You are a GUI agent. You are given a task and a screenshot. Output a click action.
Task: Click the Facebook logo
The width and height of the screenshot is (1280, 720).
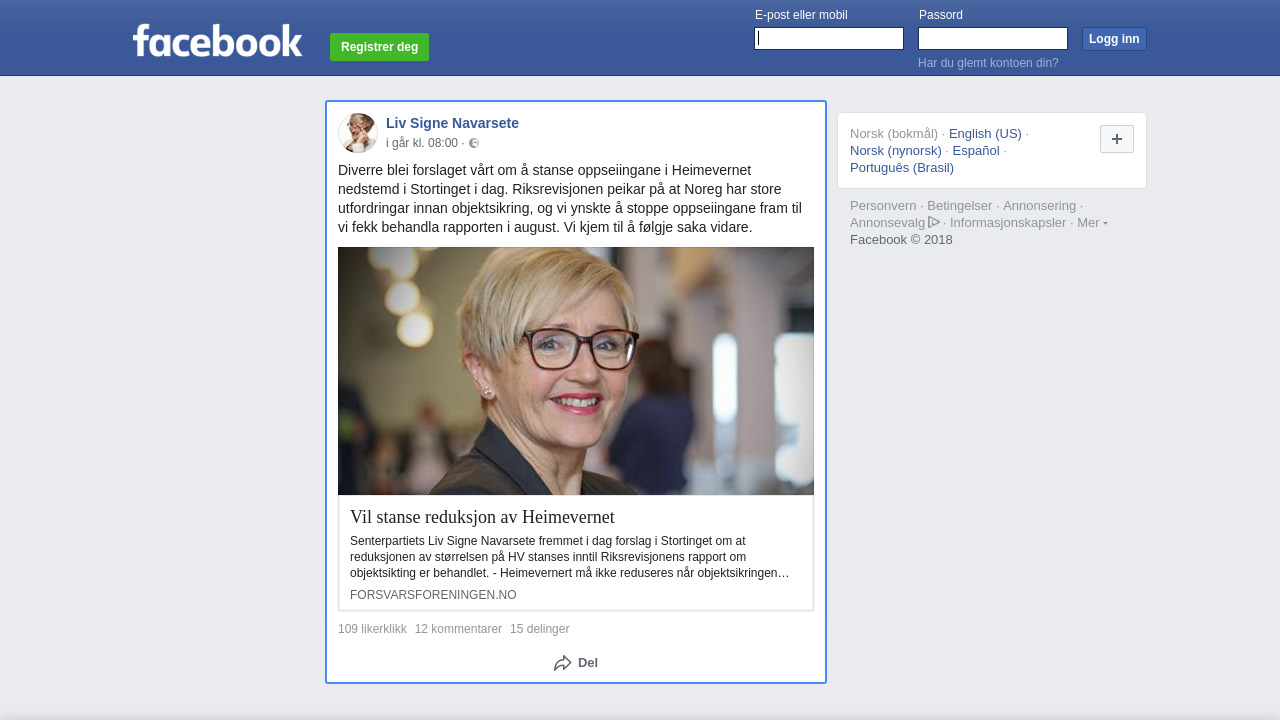pyautogui.click(x=217, y=41)
